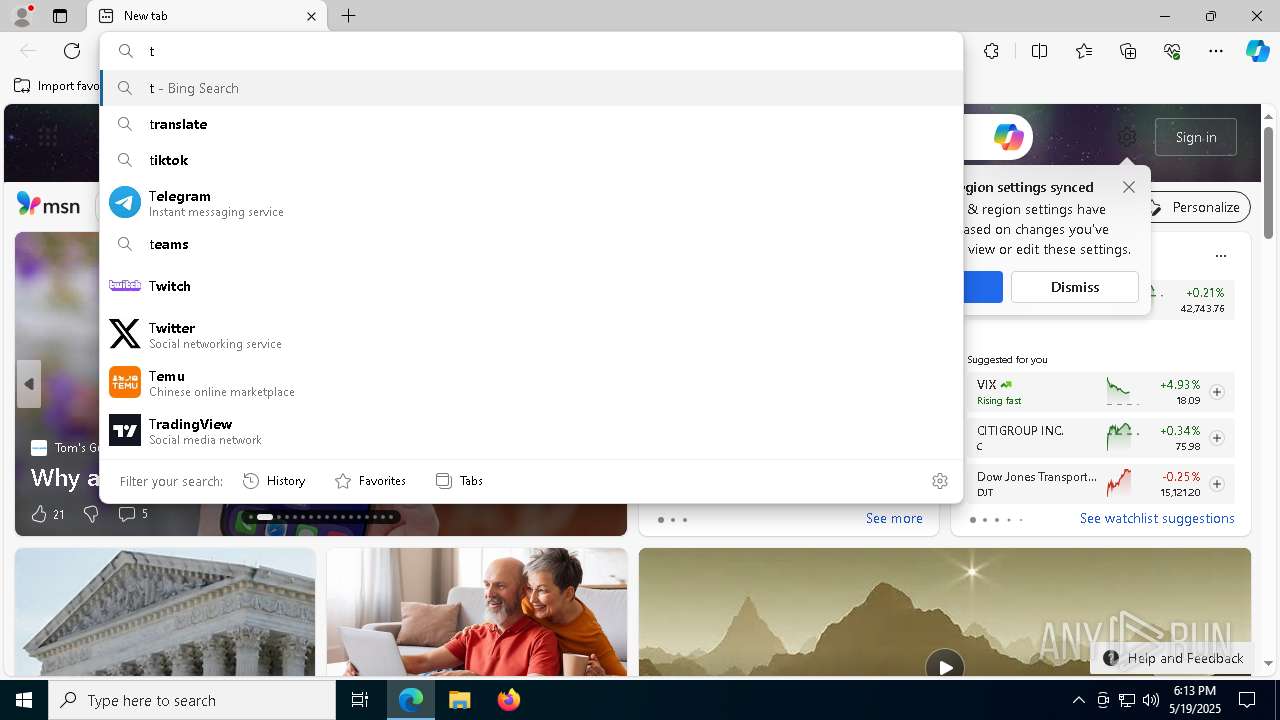Viewport: 1280px width, 720px height.
Task: Add VIX to watchlist
Action: click(x=1216, y=392)
